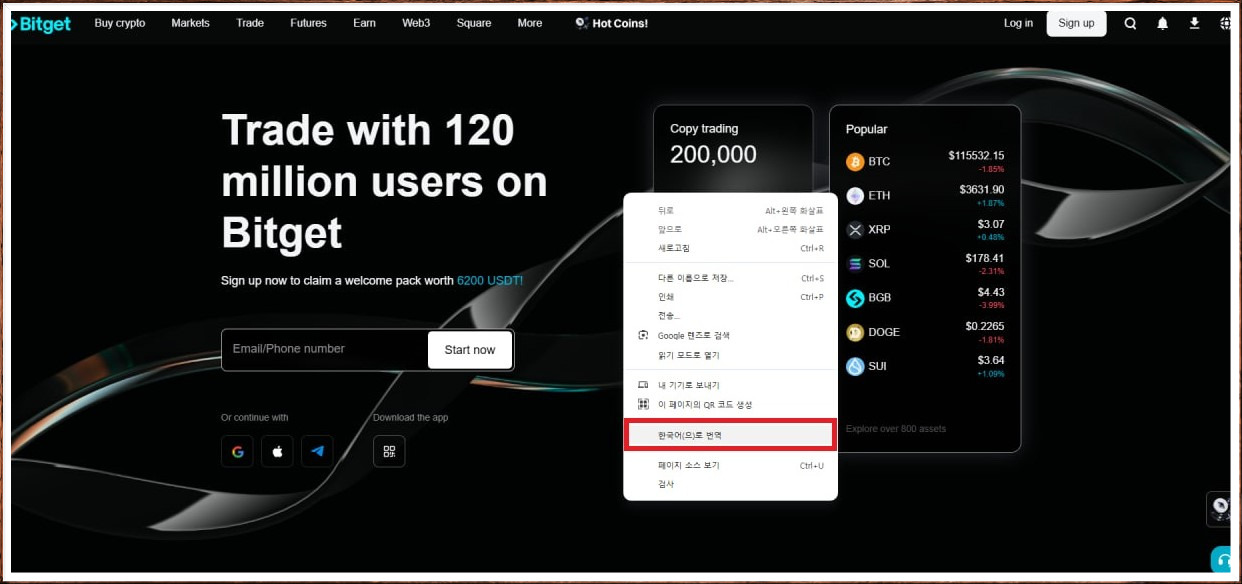Select 읽기 모드로 열기 menu entry
The image size is (1242, 584).
pos(730,355)
